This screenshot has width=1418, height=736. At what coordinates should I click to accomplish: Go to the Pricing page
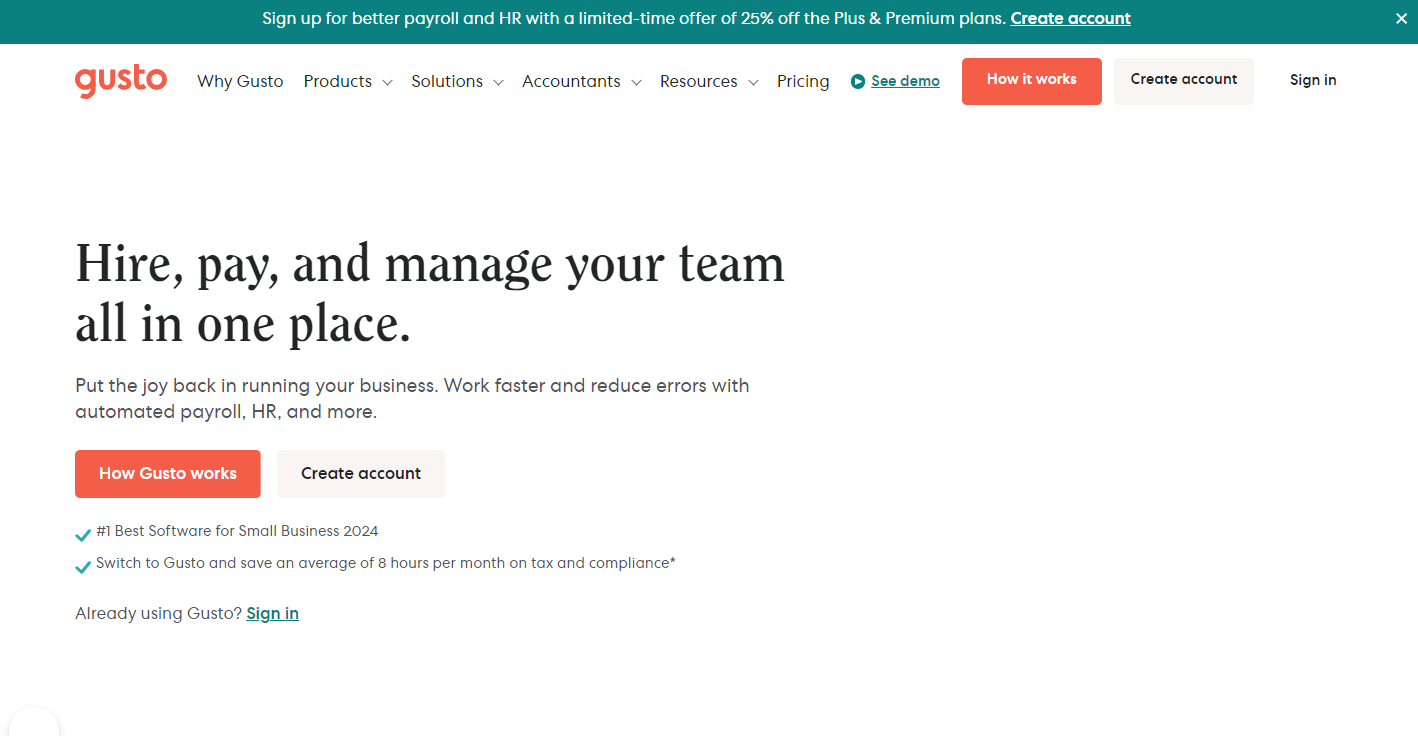tap(803, 82)
